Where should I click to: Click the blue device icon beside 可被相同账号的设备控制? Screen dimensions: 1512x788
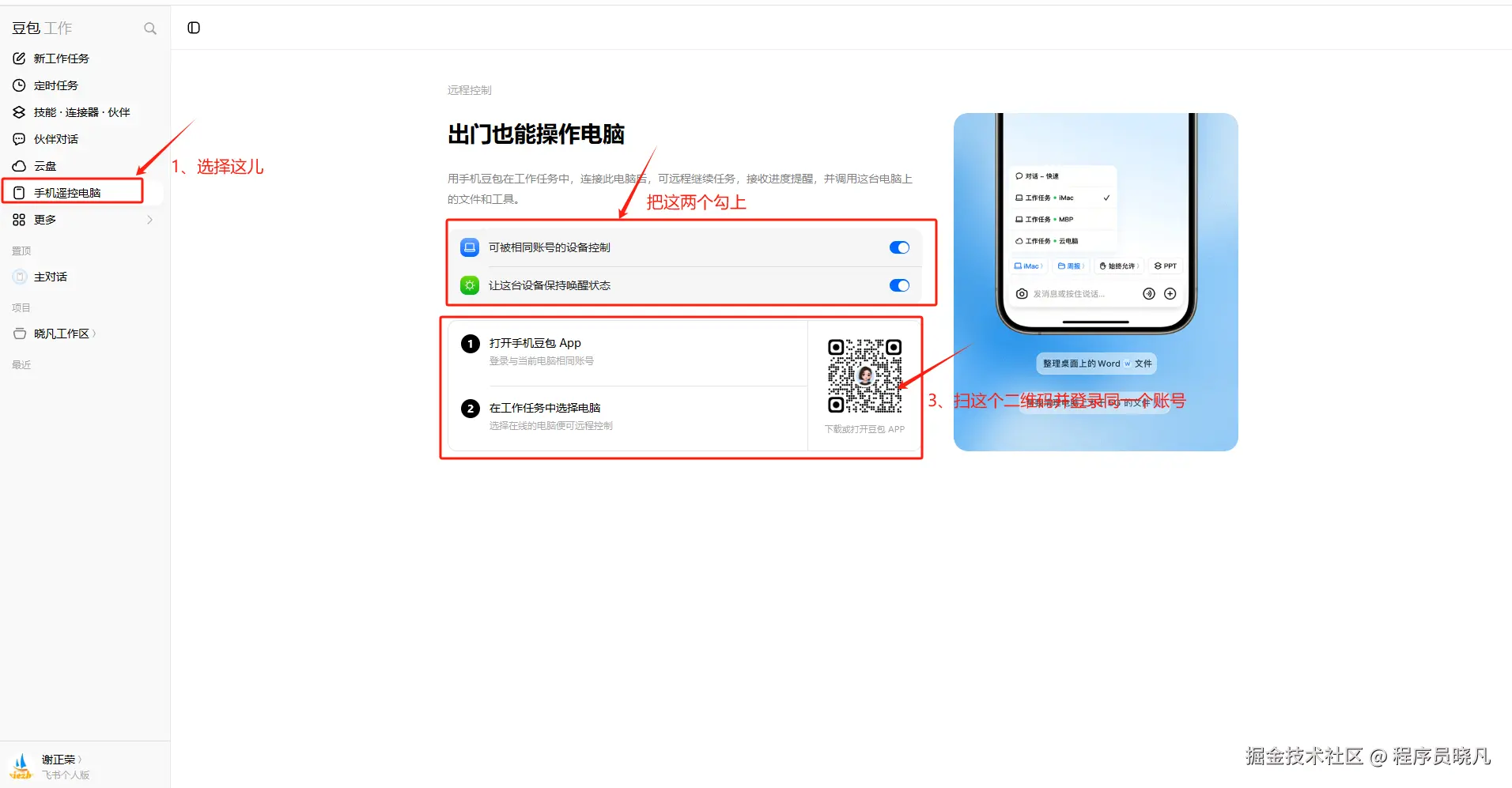470,247
